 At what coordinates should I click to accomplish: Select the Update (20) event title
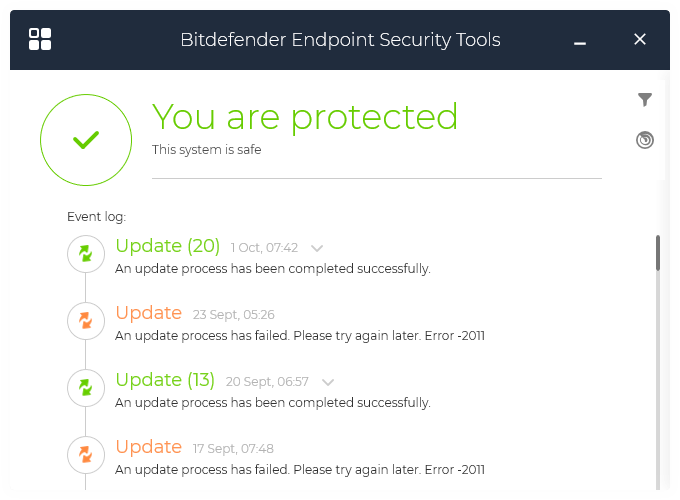click(x=167, y=246)
